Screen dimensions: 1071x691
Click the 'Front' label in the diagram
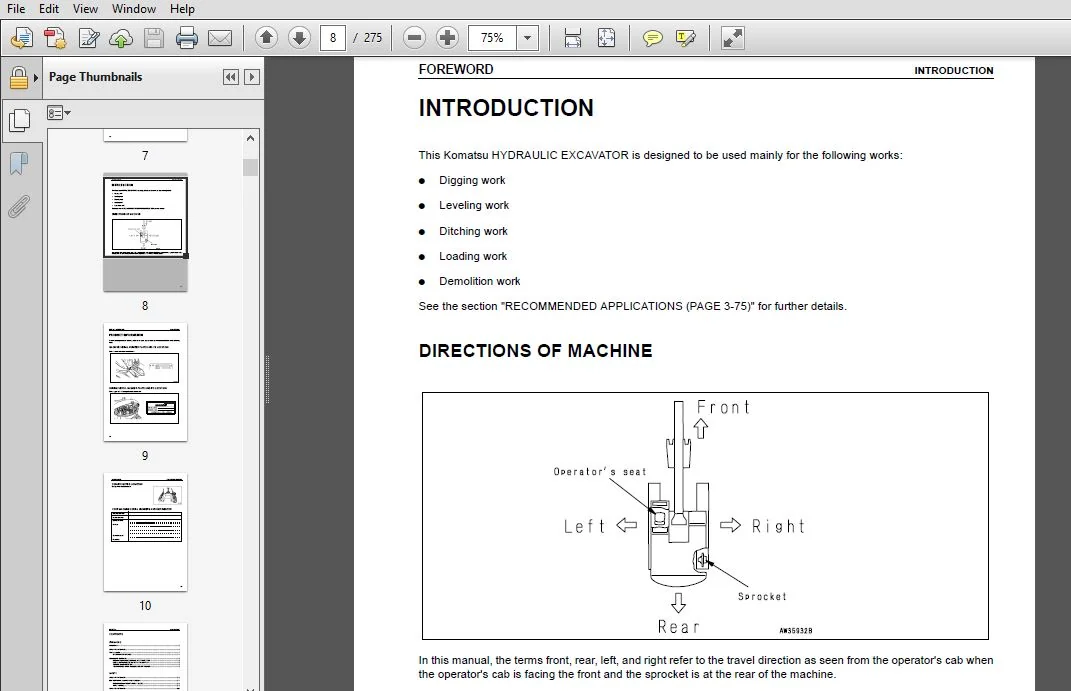tap(723, 408)
